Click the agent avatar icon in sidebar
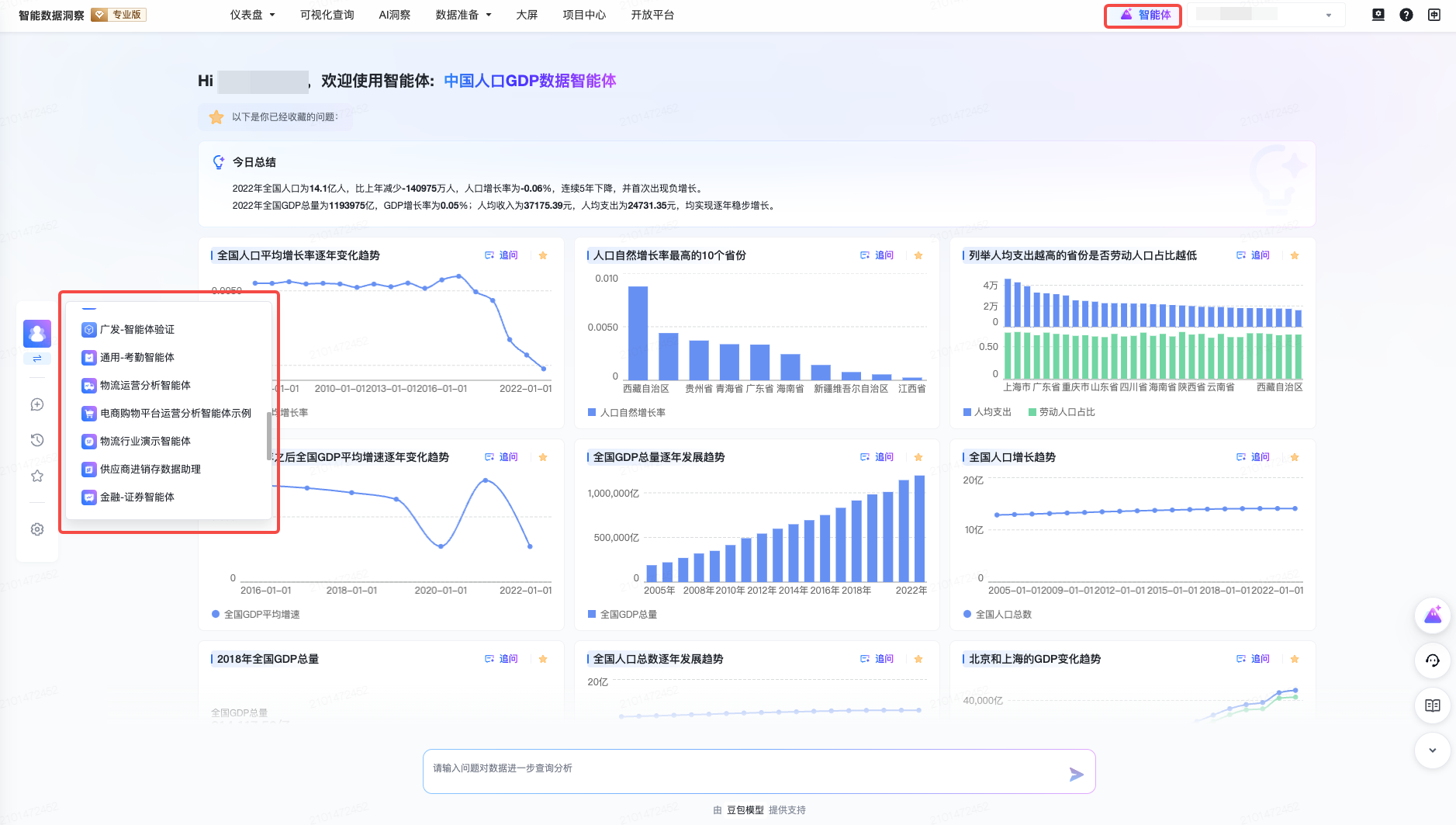 37,334
